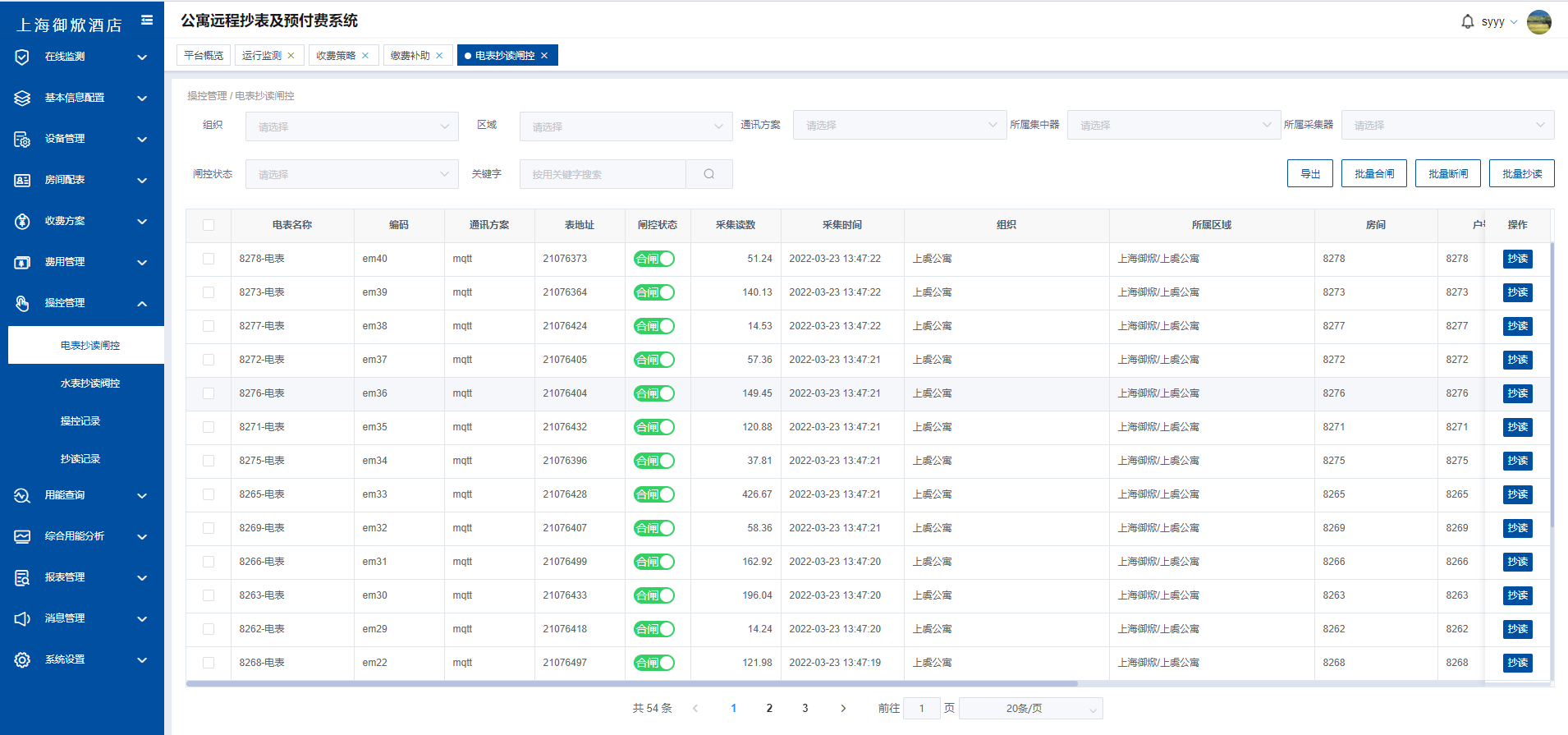Switch to the 运行监测 tab
1568x735 pixels.
[x=262, y=56]
